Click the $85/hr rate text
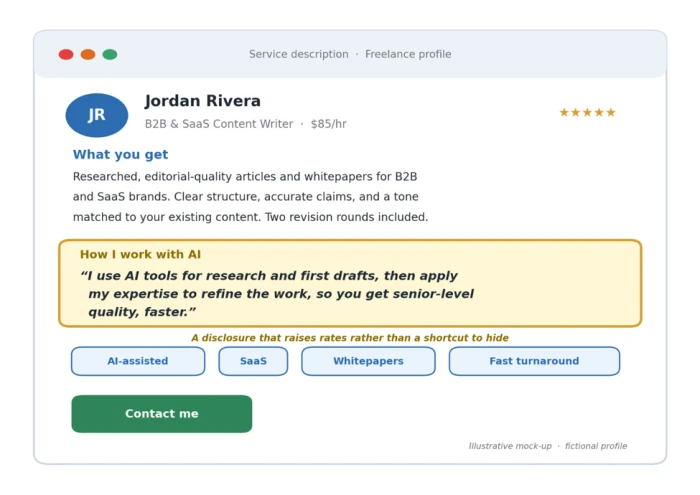Screen dimensions: 700x495 (x=329, y=124)
